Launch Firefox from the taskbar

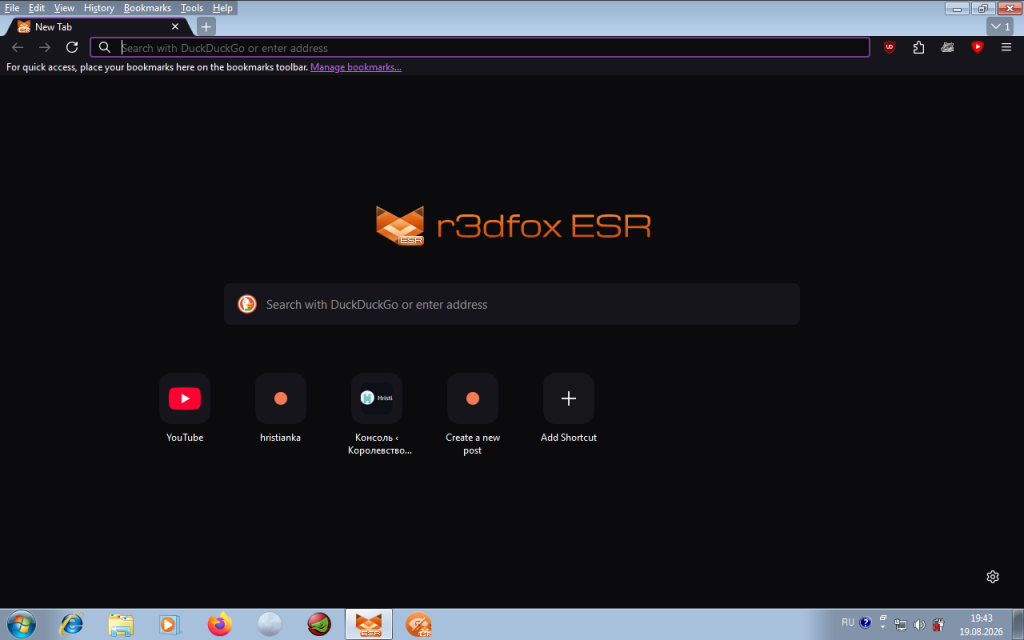click(220, 624)
